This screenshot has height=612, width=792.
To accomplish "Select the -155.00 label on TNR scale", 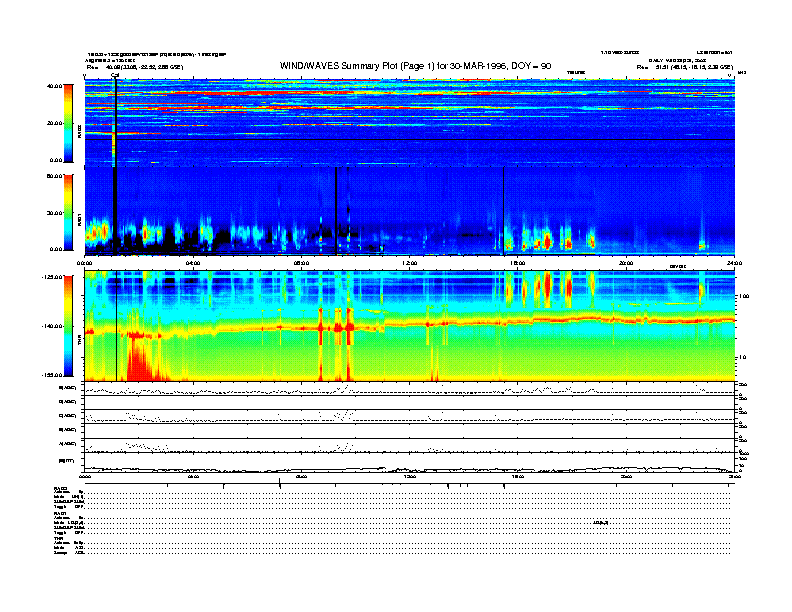I will (52, 375).
